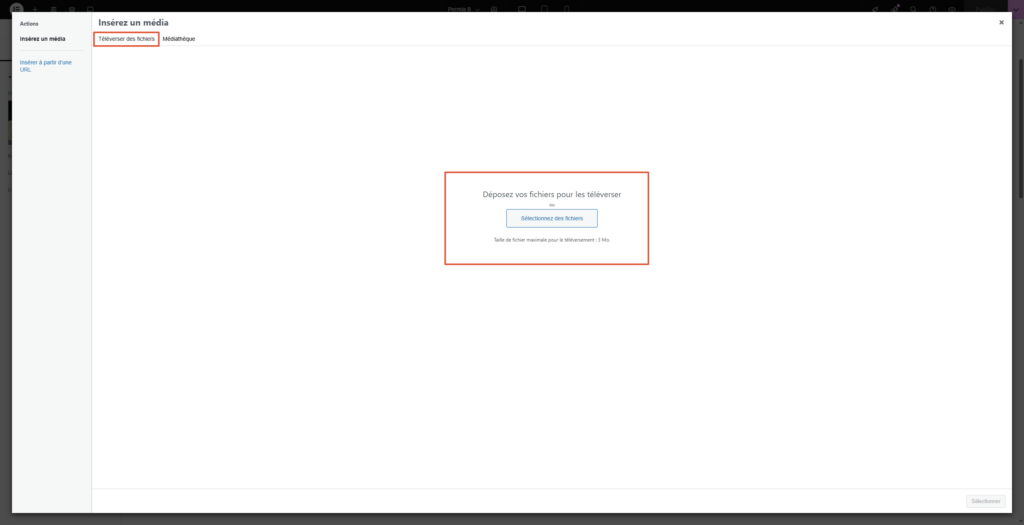This screenshot has height=525, width=1024.
Task: Expand the purple publish options chevron
Action: point(1015,8)
